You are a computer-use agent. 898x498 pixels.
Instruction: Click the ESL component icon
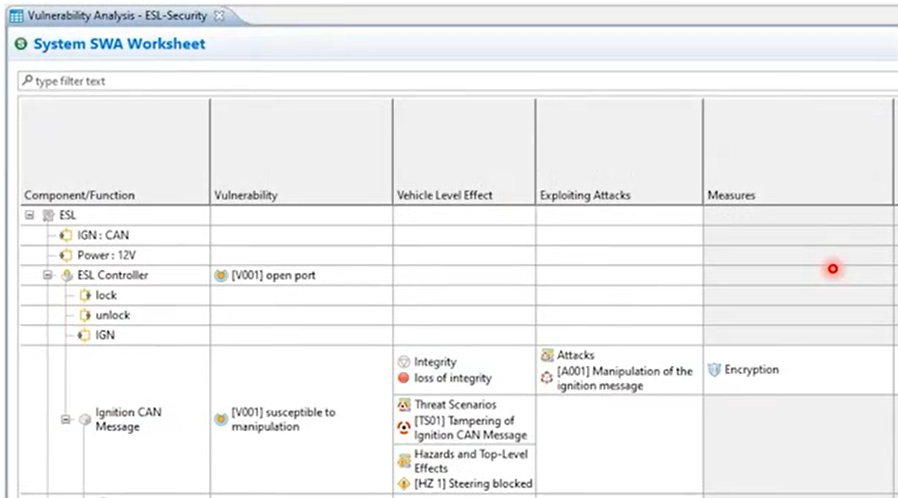pos(49,216)
